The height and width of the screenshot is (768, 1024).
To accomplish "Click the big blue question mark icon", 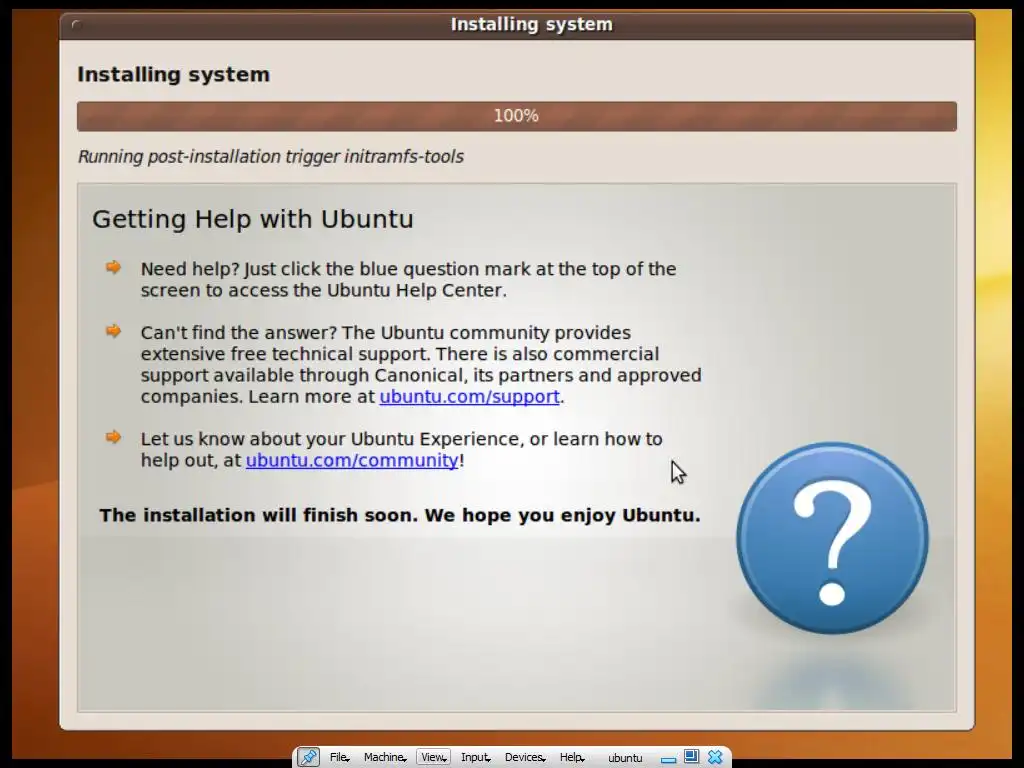I will point(832,538).
